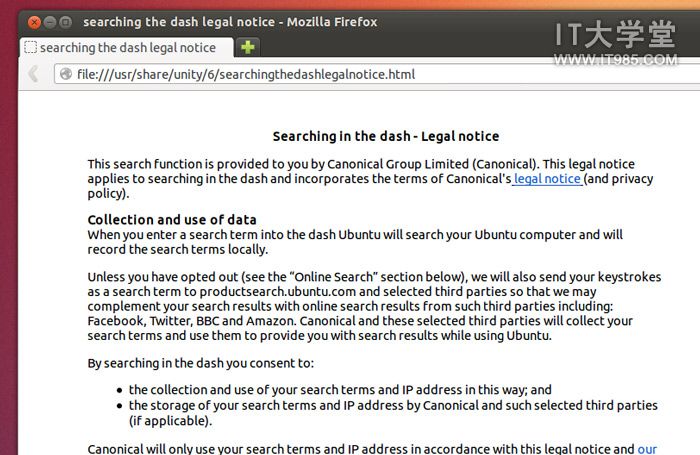Image resolution: width=700 pixels, height=455 pixels.
Task: Go back with the back arrow
Action: (33, 74)
